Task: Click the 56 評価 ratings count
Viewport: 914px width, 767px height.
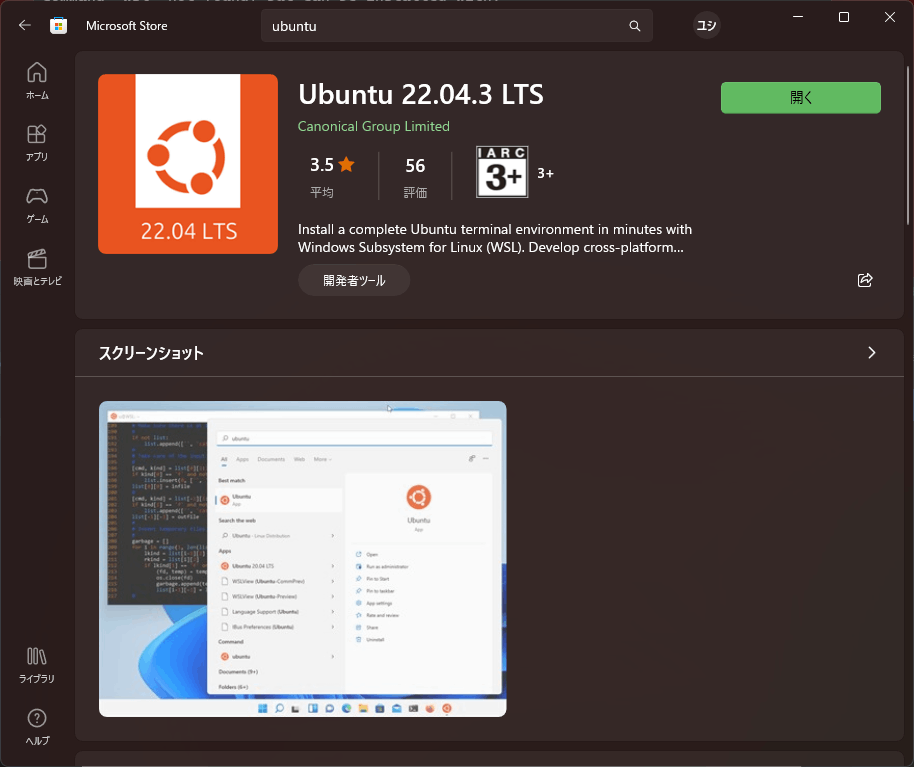Action: [415, 177]
